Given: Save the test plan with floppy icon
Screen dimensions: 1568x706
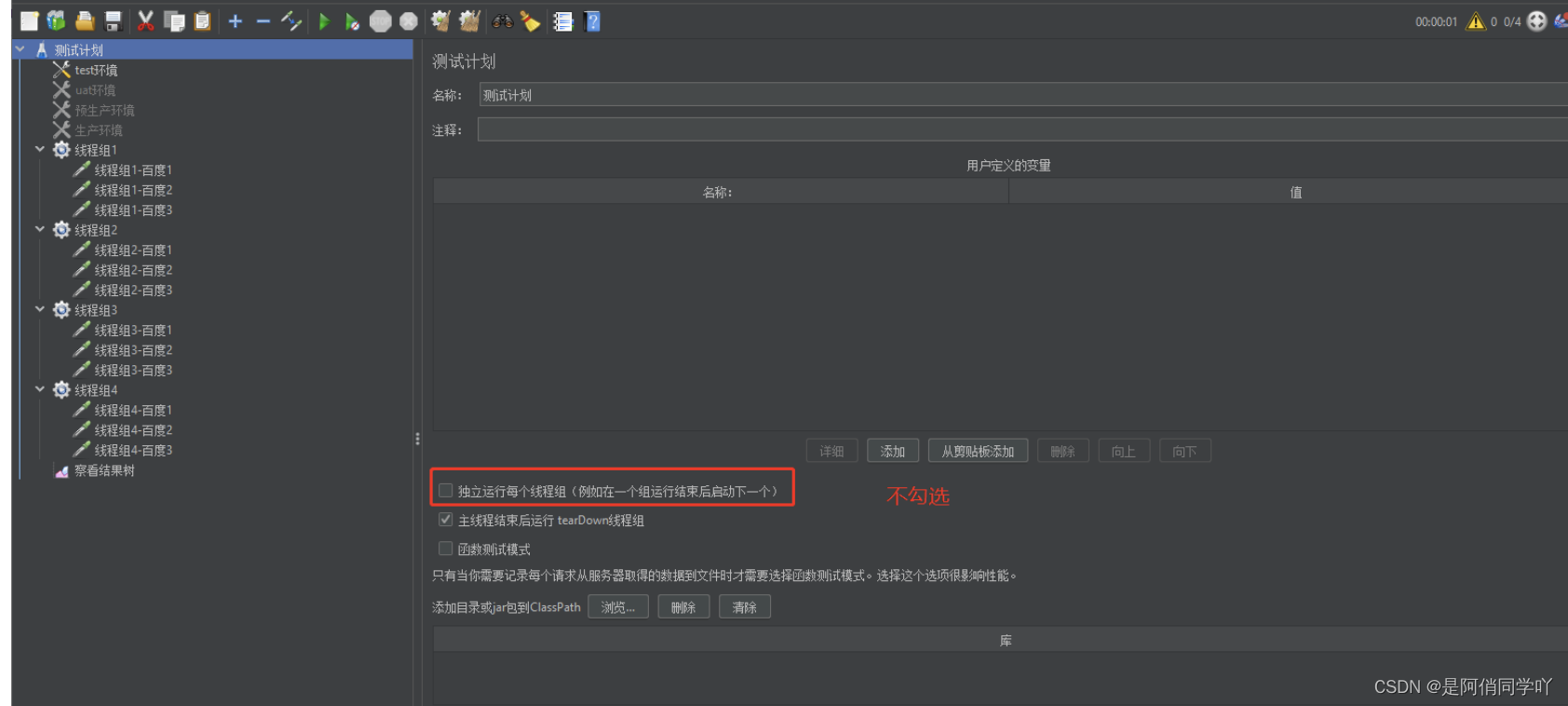Looking at the screenshot, I should pos(114,21).
